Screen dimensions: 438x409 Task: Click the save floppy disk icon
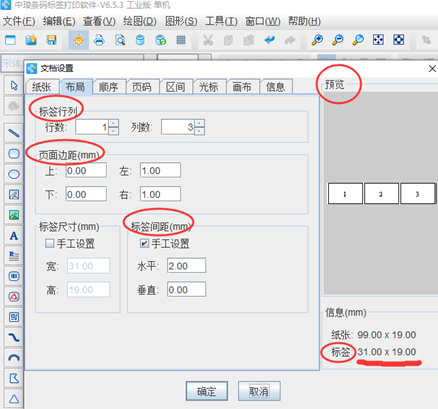click(x=51, y=40)
